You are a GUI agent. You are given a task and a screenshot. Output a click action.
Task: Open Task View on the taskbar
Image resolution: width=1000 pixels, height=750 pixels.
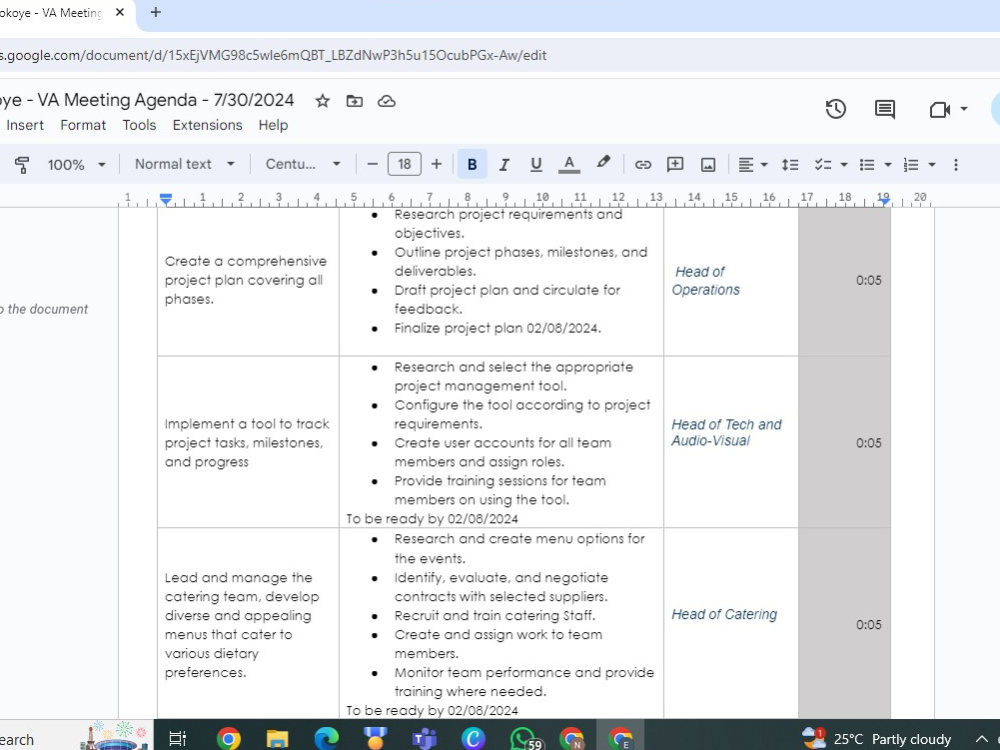(177, 739)
